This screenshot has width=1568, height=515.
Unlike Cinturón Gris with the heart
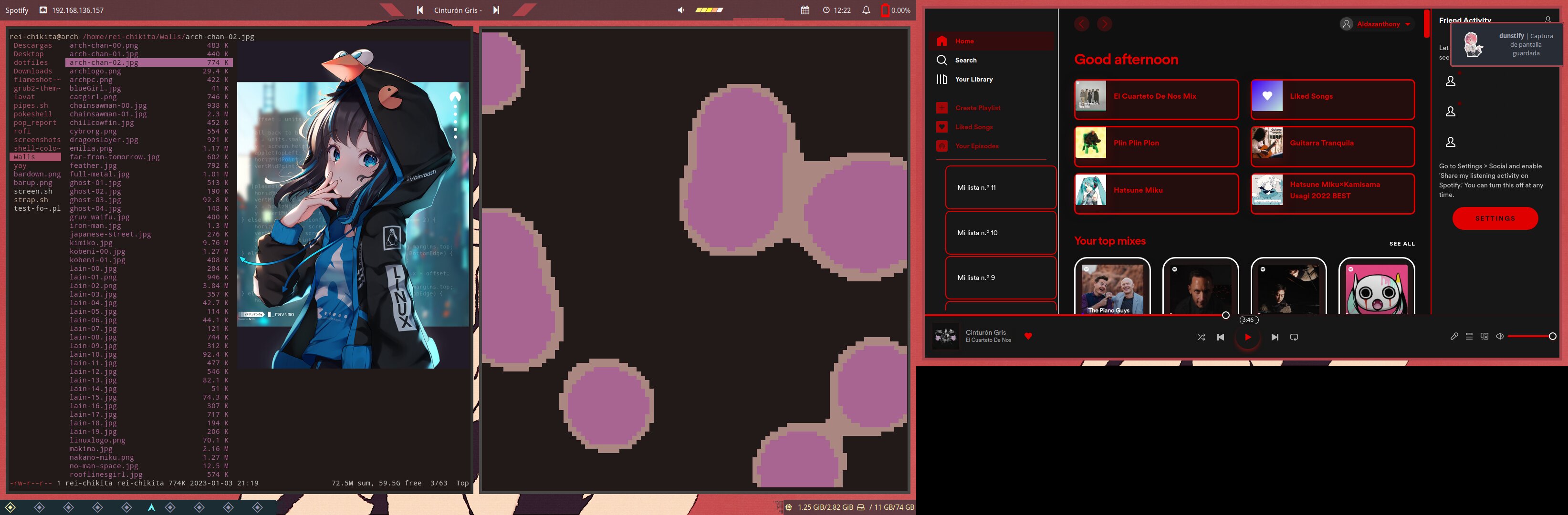1028,336
